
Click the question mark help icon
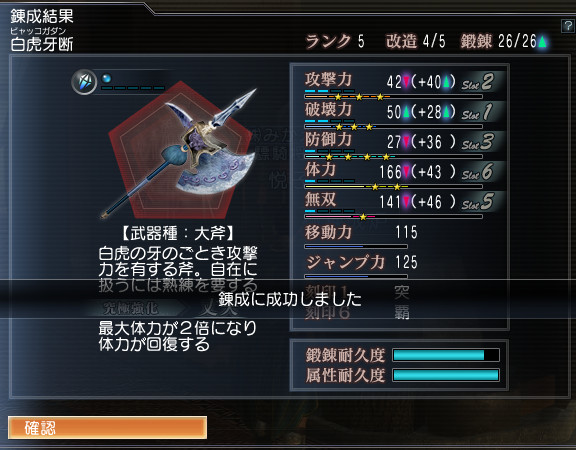(568, 26)
